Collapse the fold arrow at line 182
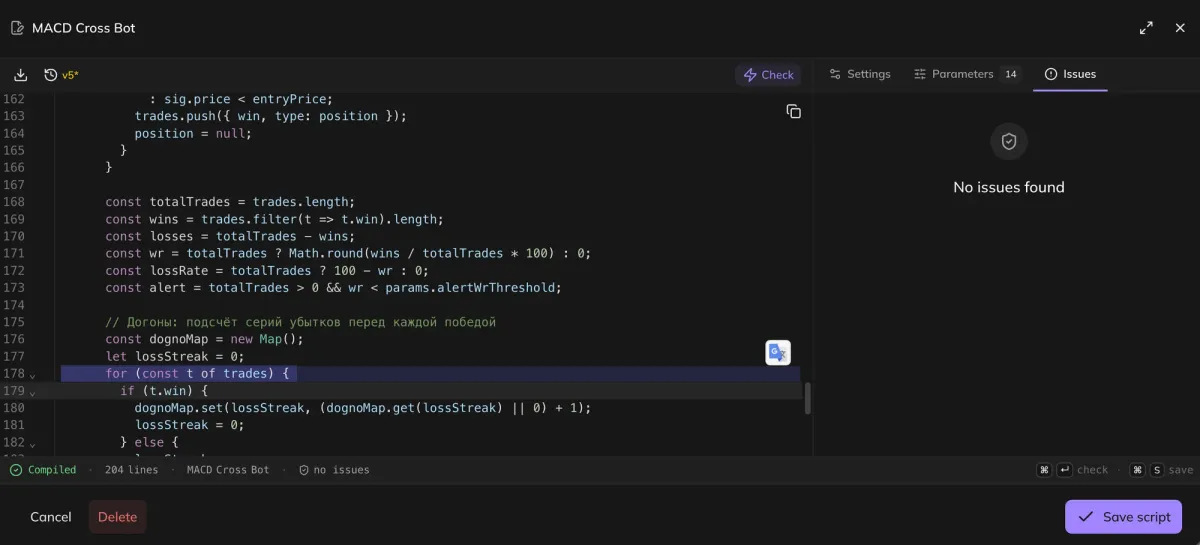Image resolution: width=1200 pixels, height=545 pixels. tap(33, 444)
